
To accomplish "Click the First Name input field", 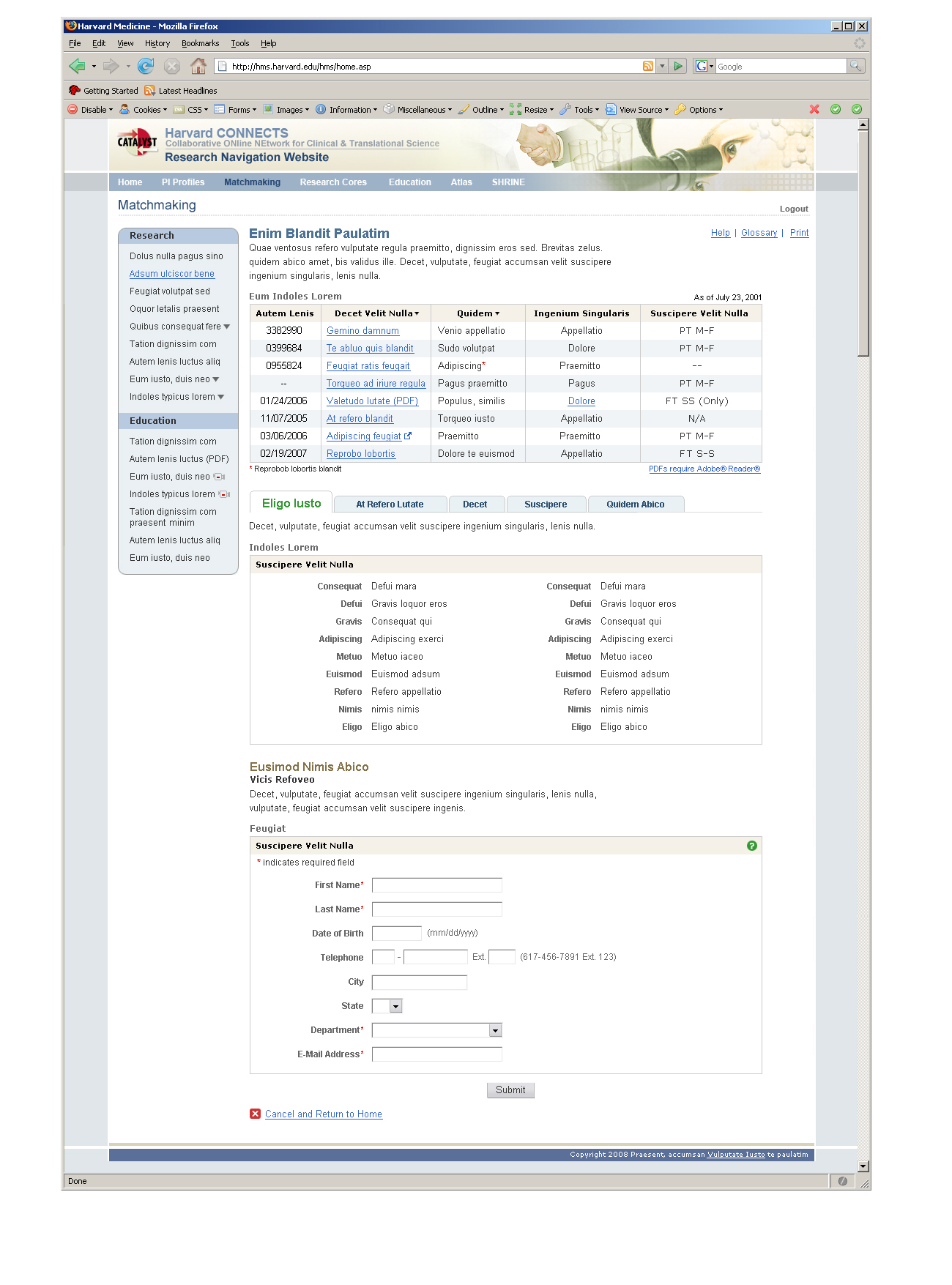I will [x=436, y=885].
